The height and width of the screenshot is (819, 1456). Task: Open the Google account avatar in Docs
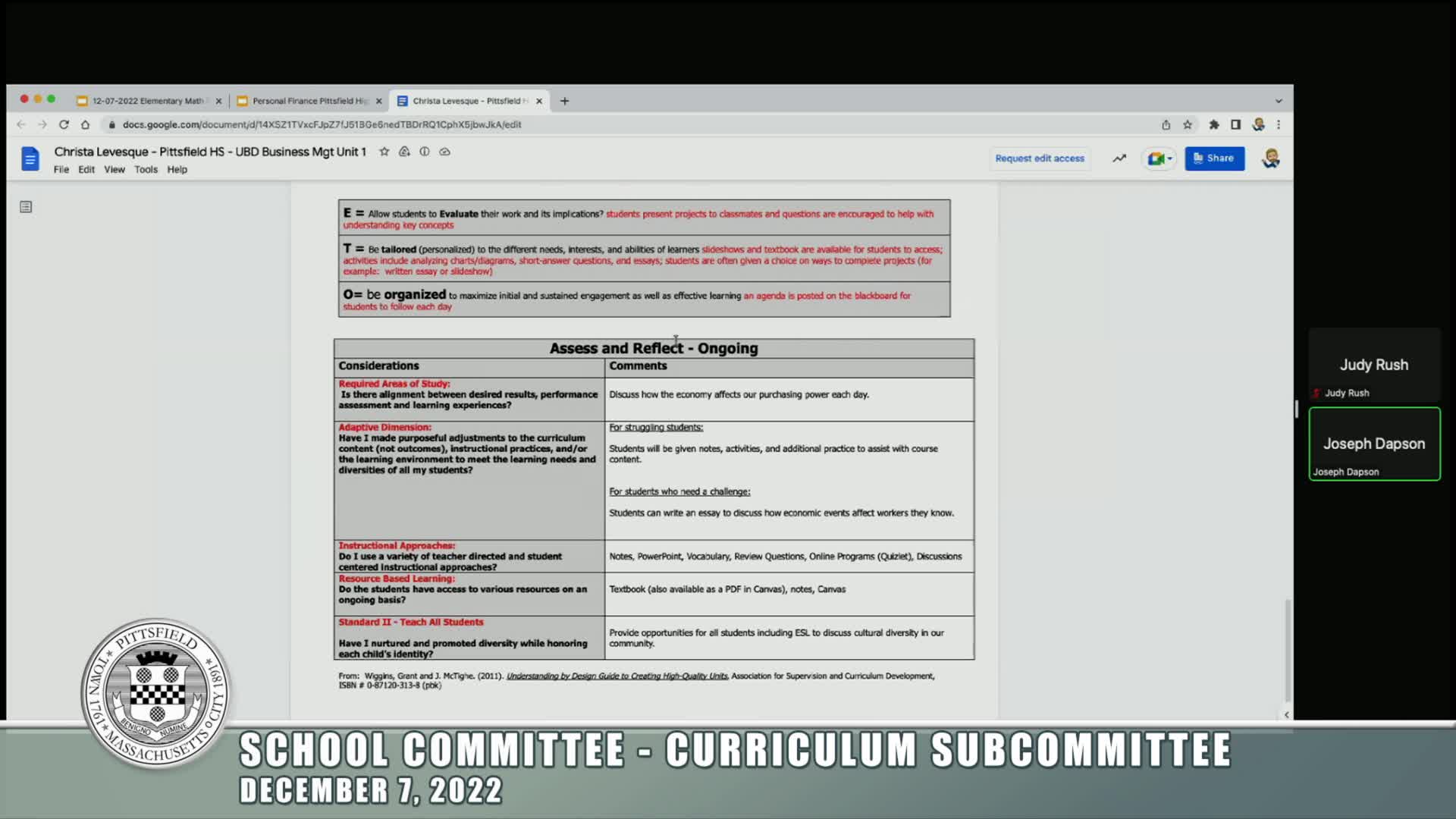[x=1271, y=158]
